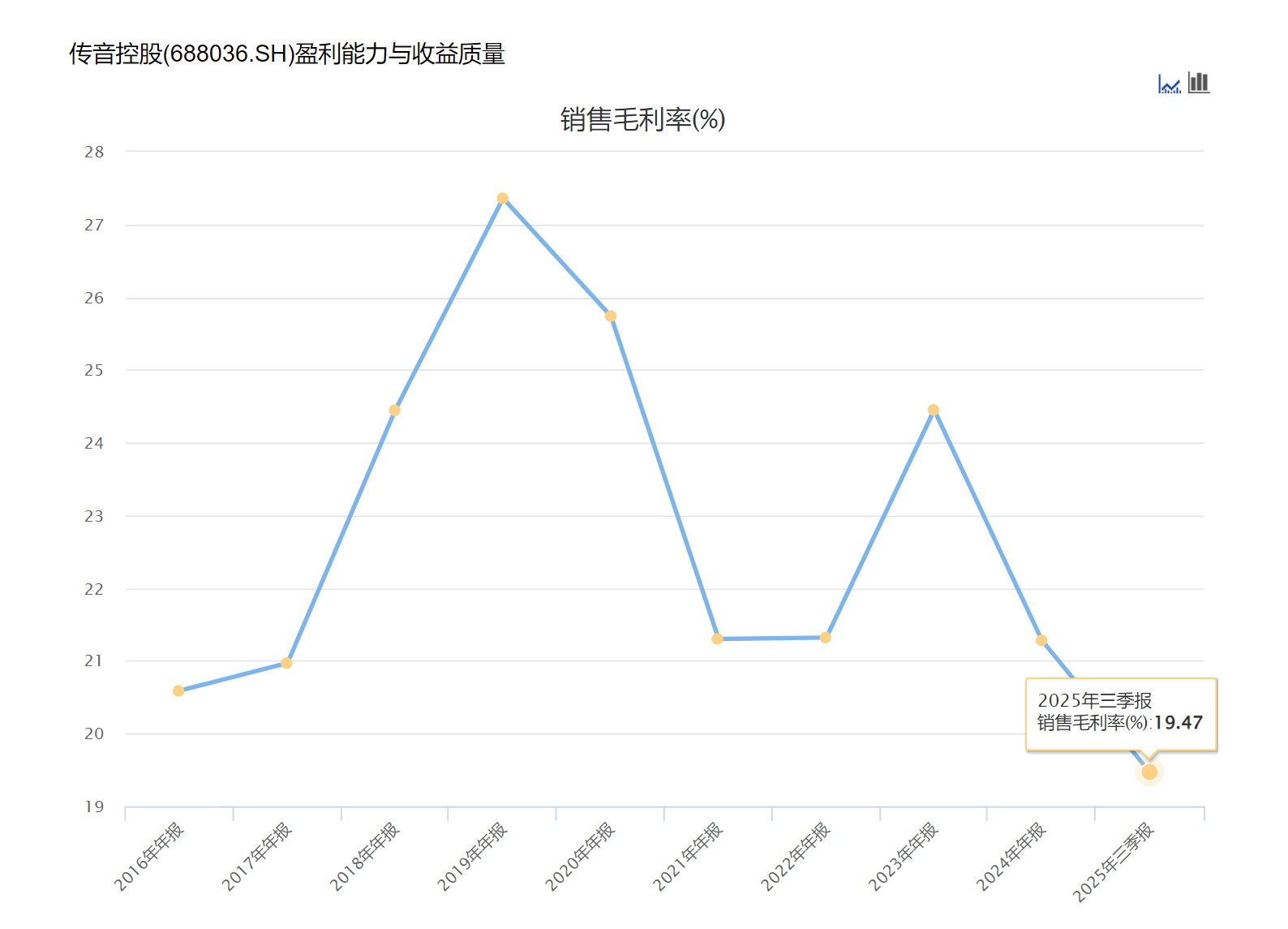Image resolution: width=1288 pixels, height=929 pixels.
Task: Click the x-axis label 2020年年报
Action: [x=581, y=857]
